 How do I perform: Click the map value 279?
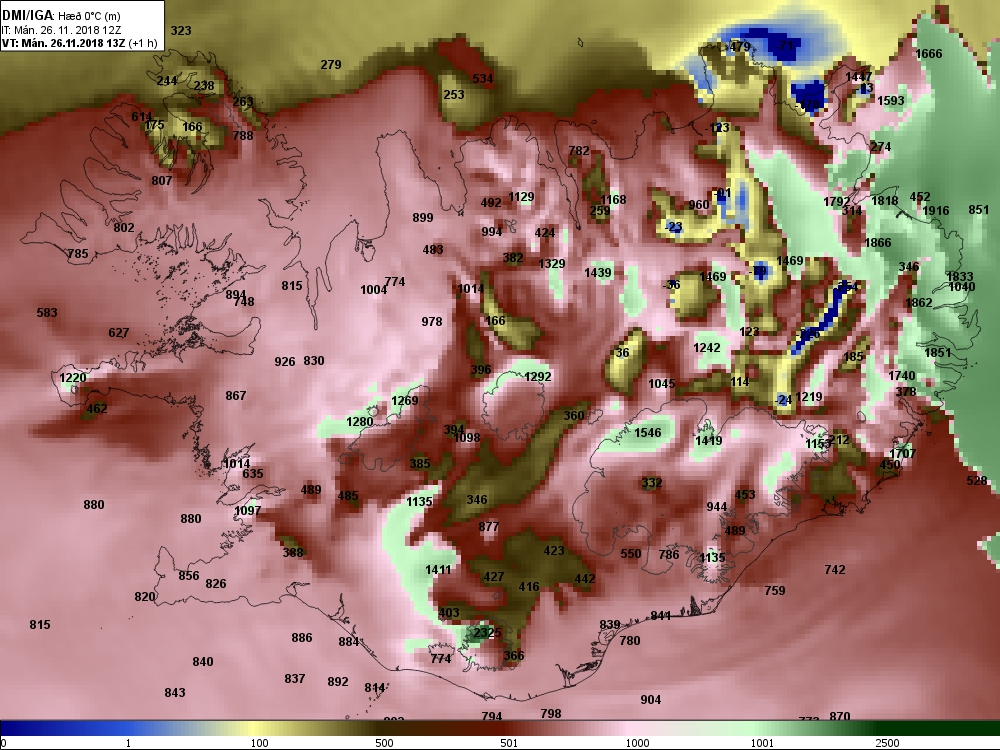[x=331, y=64]
